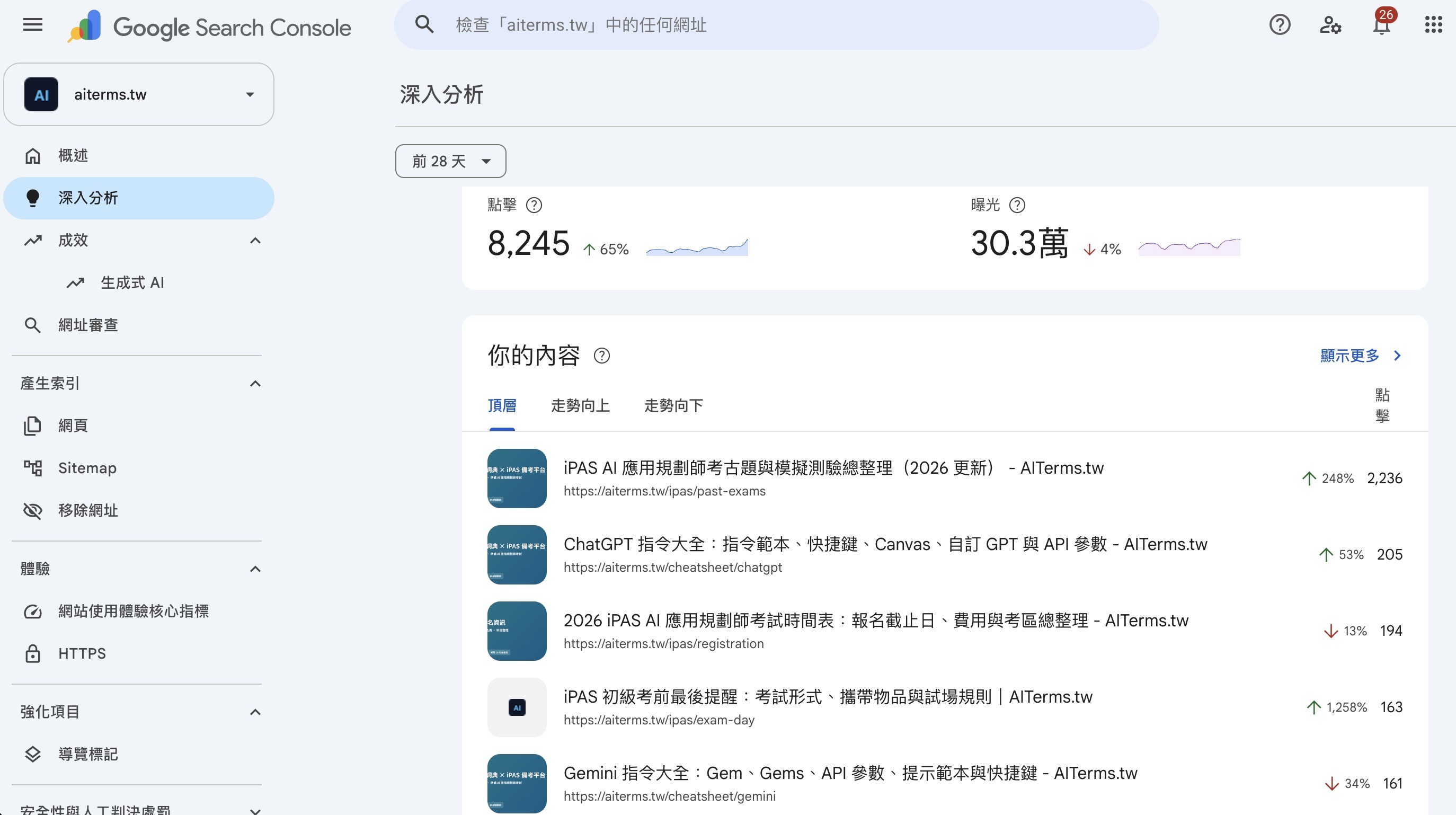Image resolution: width=1456 pixels, height=815 pixels.
Task: Click the 2,236 clicks count
Action: tap(1384, 478)
